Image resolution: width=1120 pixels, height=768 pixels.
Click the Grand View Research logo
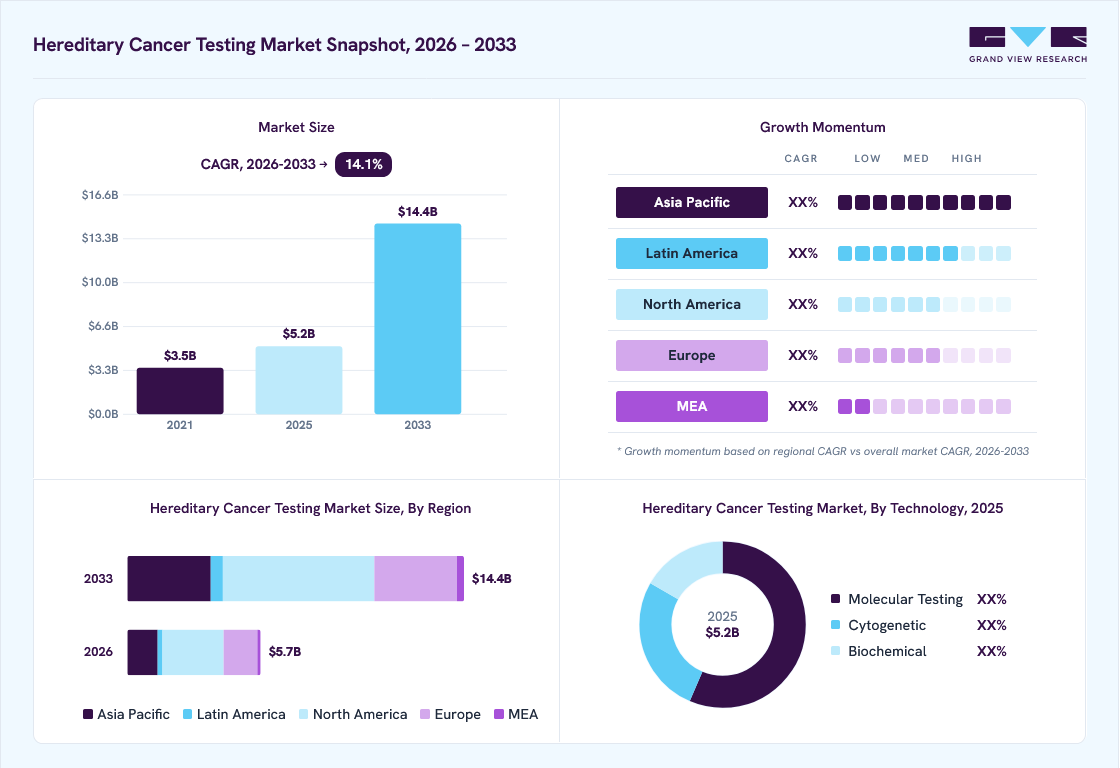point(1028,45)
